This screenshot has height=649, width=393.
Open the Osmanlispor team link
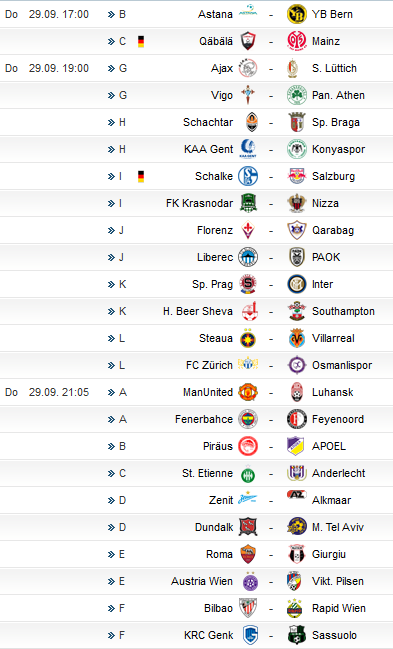click(342, 365)
